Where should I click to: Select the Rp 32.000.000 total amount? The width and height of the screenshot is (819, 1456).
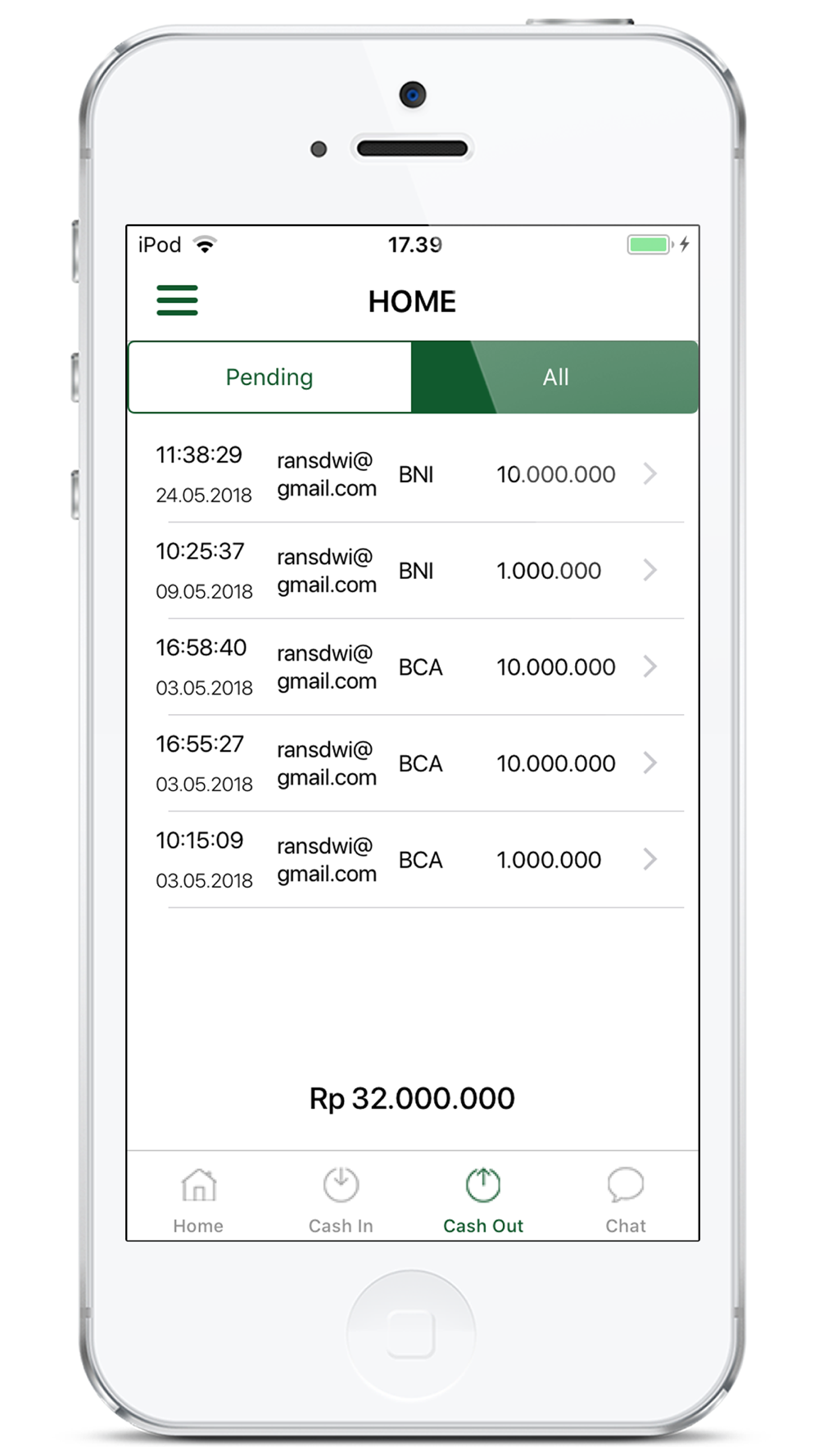click(x=412, y=1098)
